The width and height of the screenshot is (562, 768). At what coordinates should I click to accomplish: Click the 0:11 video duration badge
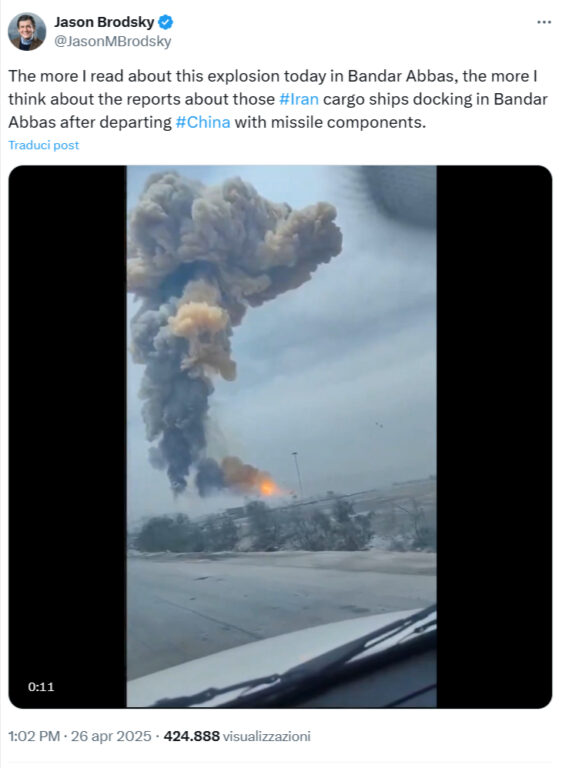click(41, 687)
